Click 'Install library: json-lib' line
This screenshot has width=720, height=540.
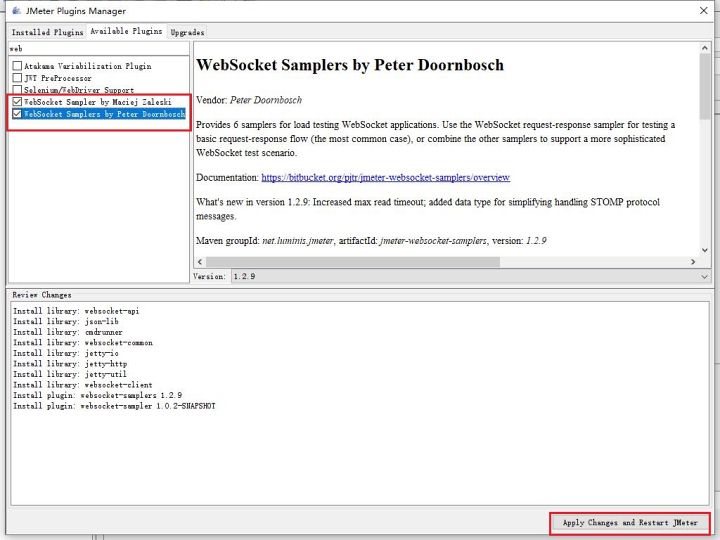click(66, 321)
